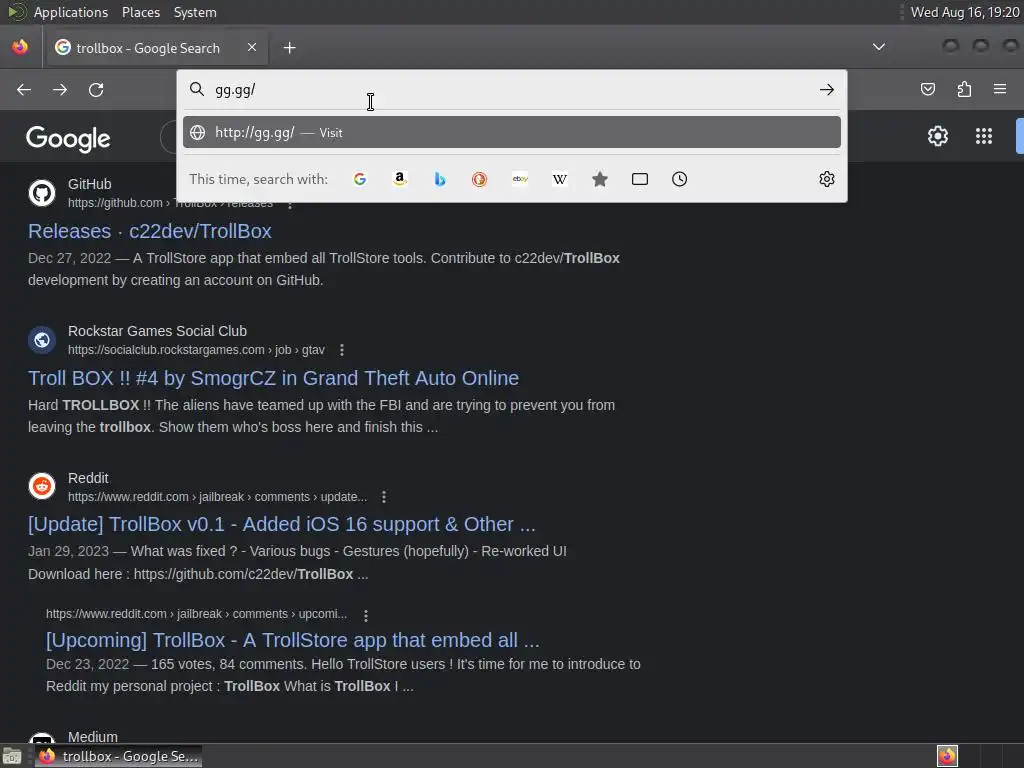Search this time with Bing

pyautogui.click(x=440, y=179)
